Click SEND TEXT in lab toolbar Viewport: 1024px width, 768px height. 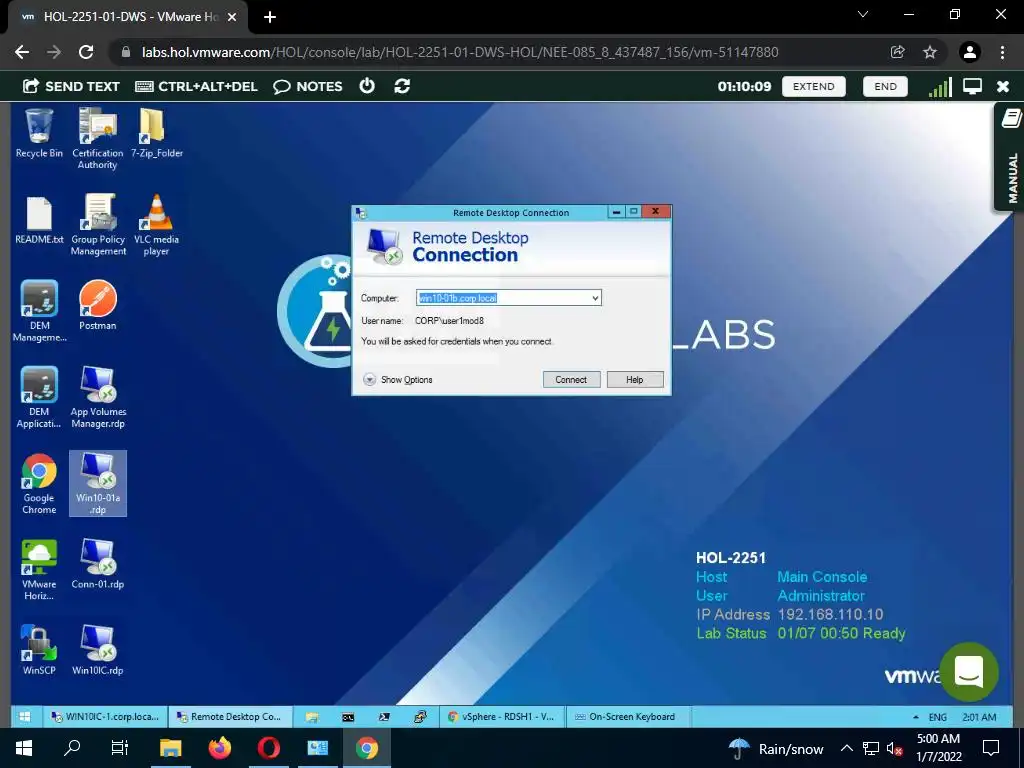pyautogui.click(x=71, y=86)
